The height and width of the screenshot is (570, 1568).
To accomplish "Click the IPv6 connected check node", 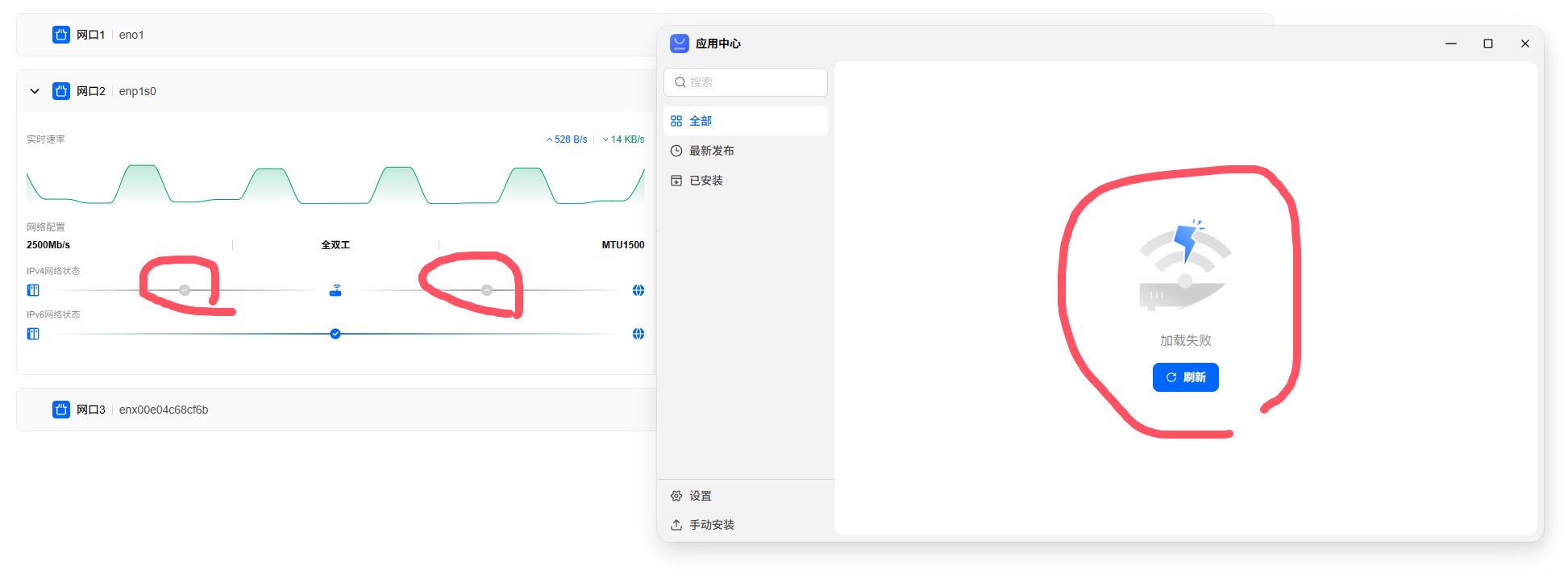I will point(335,334).
